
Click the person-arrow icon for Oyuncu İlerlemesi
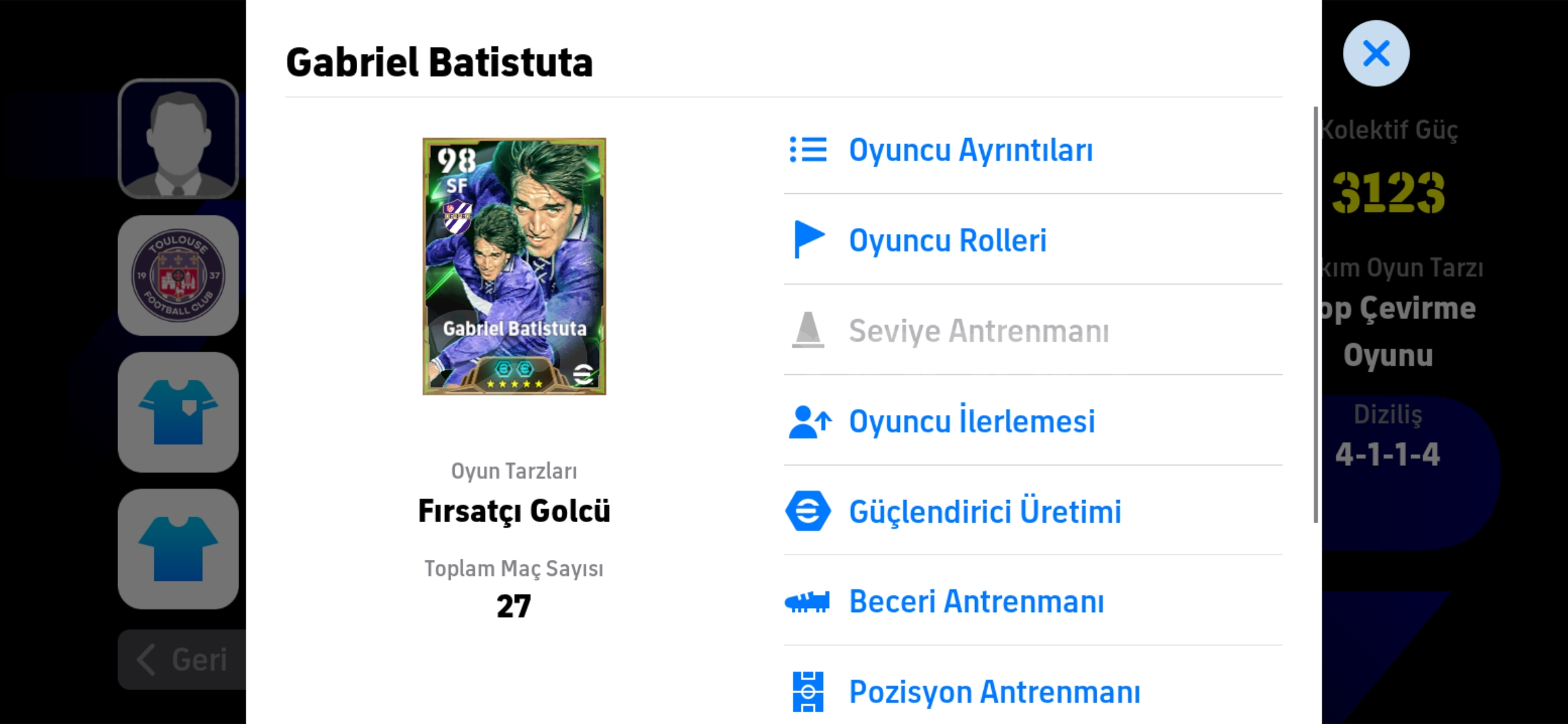[809, 422]
